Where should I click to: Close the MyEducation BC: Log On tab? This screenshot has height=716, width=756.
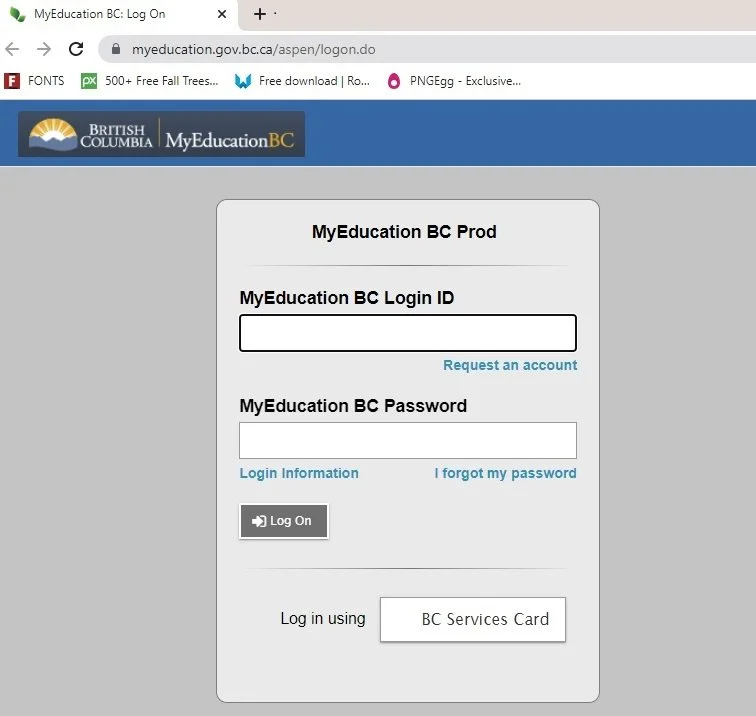click(x=222, y=14)
